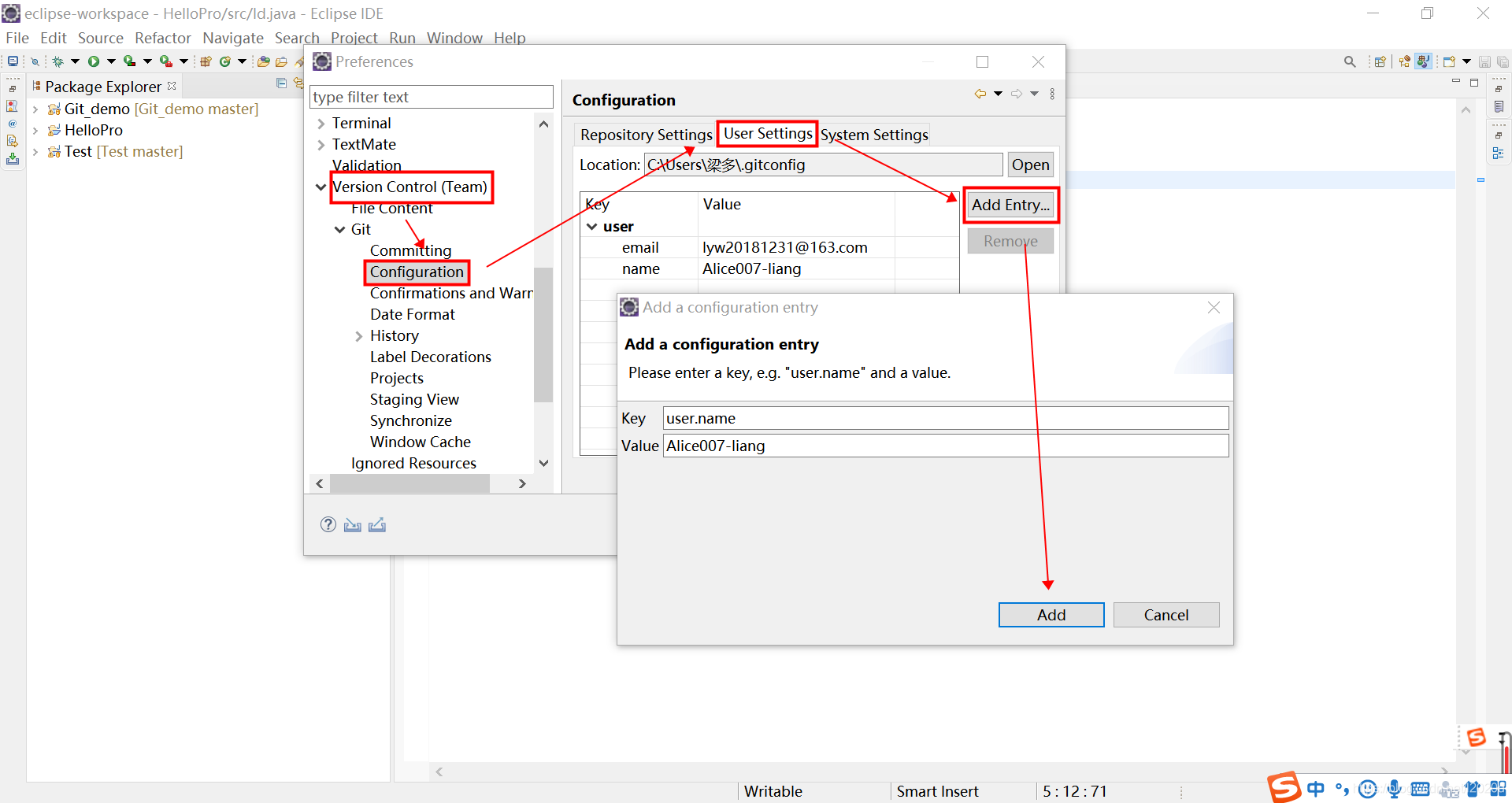Open the Window menu
Viewport: 1512px width, 803px height.
(x=454, y=38)
